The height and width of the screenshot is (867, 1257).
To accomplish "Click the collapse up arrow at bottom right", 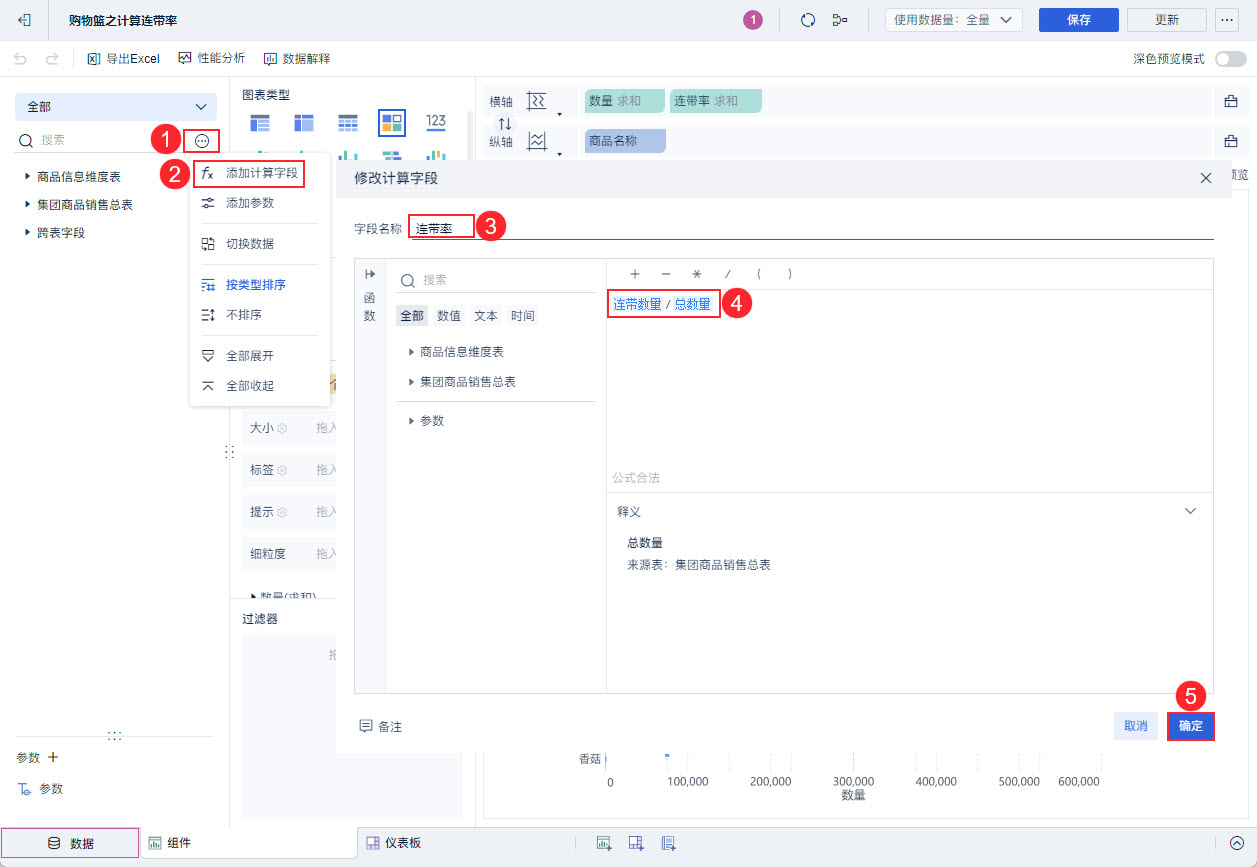I will pyautogui.click(x=1237, y=843).
